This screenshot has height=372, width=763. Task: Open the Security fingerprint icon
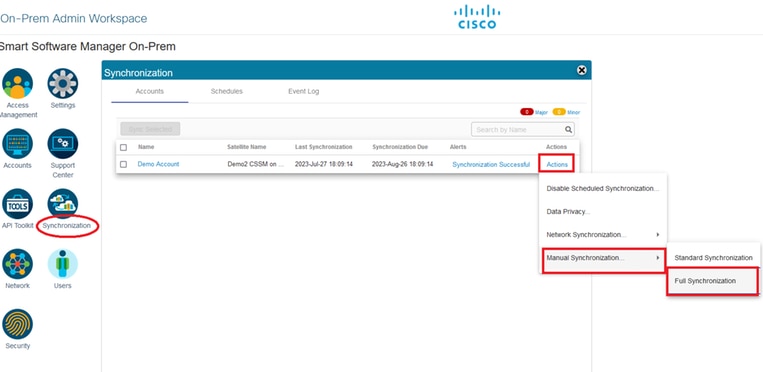tap(18, 324)
